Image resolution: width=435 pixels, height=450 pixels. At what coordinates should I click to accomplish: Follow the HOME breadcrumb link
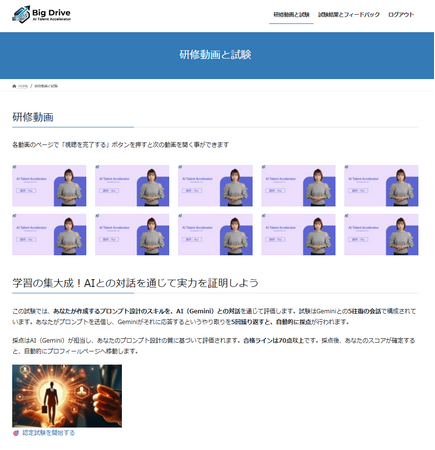coord(23,86)
